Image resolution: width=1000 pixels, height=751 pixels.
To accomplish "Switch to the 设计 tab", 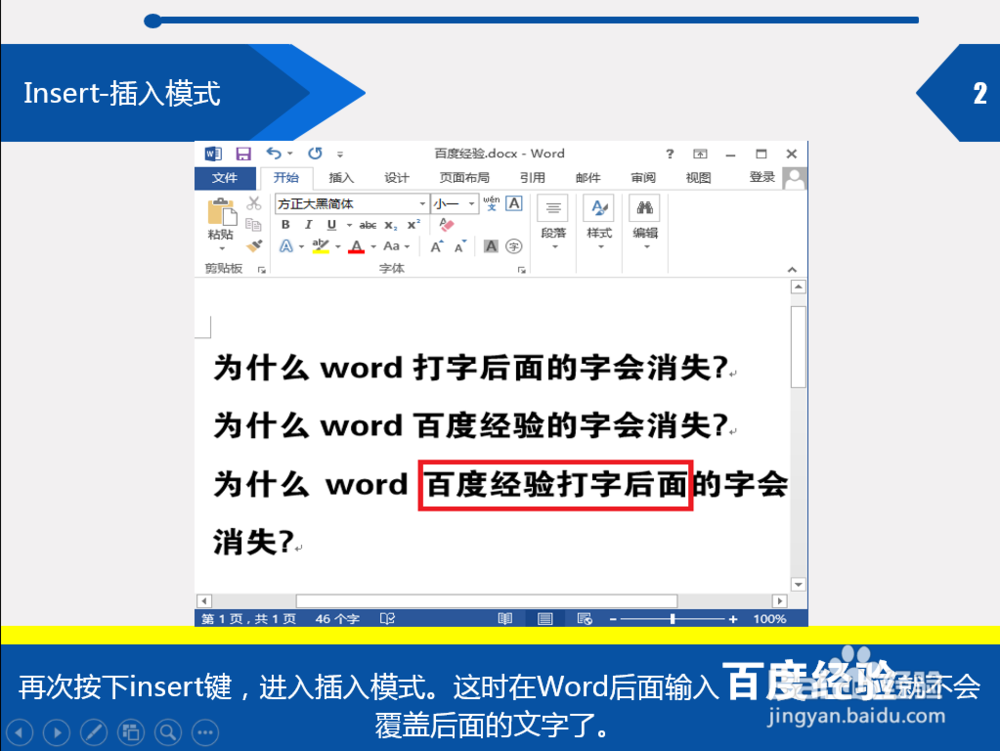I will [397, 178].
